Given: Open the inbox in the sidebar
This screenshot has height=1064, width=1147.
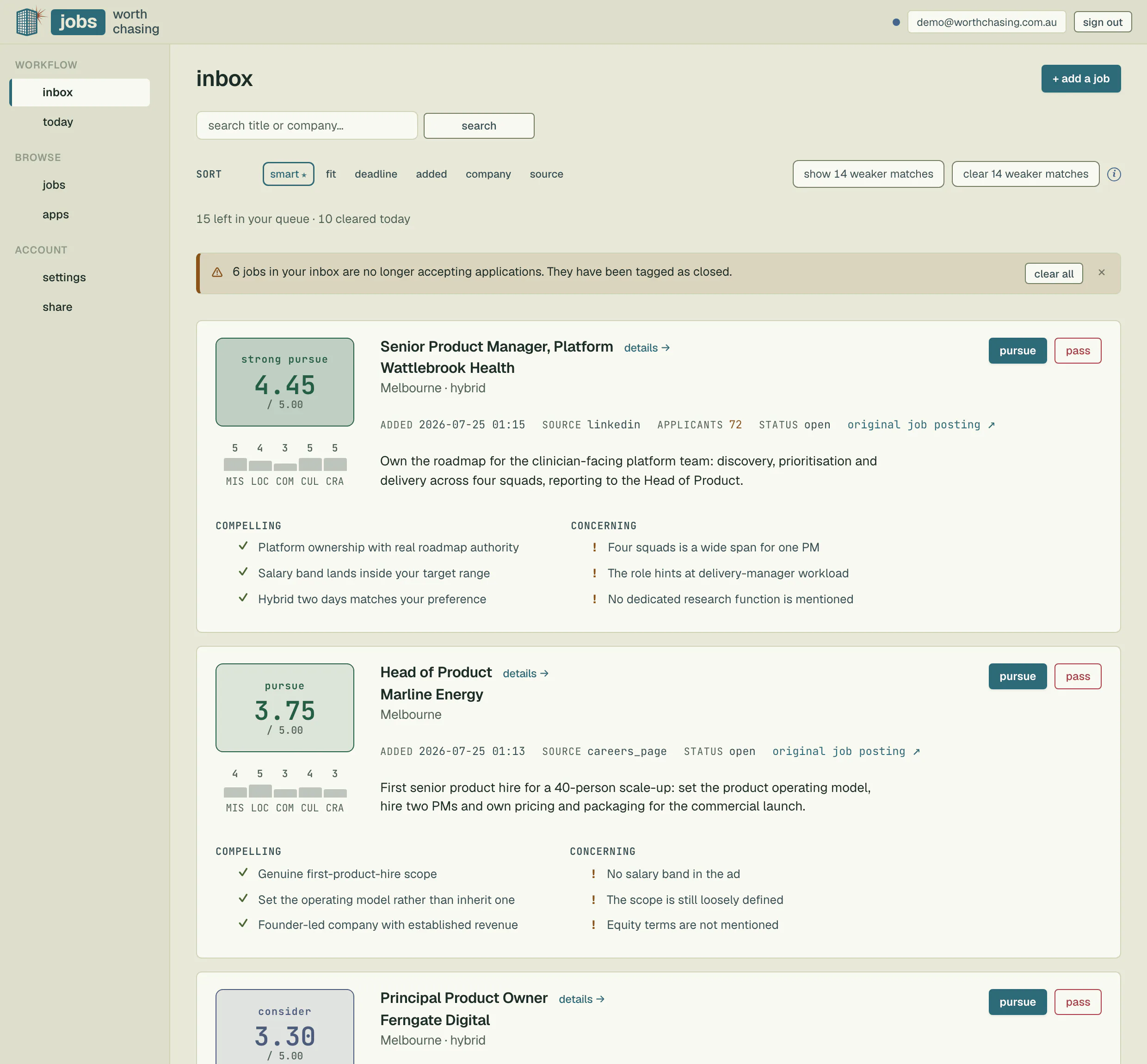Looking at the screenshot, I should (x=80, y=92).
